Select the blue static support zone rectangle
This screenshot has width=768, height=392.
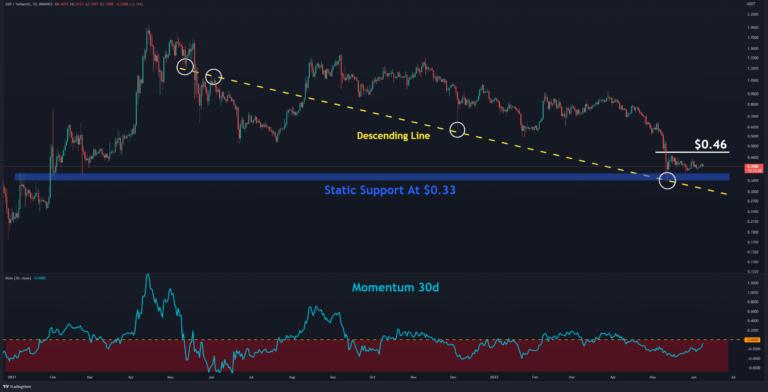[x=372, y=177]
